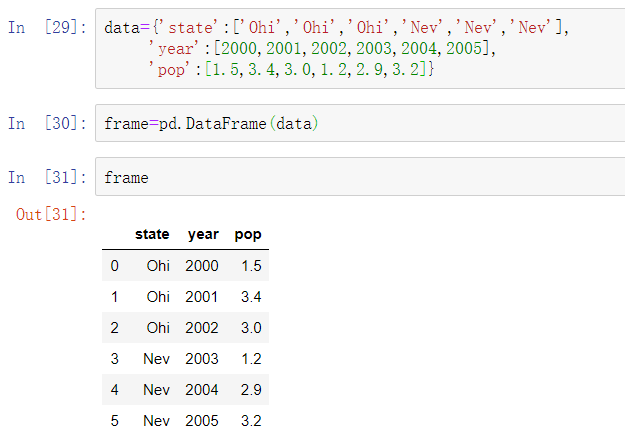Screen dimensions: 625x439
Task: Click the In [31] prompt label
Action: pos(47,177)
